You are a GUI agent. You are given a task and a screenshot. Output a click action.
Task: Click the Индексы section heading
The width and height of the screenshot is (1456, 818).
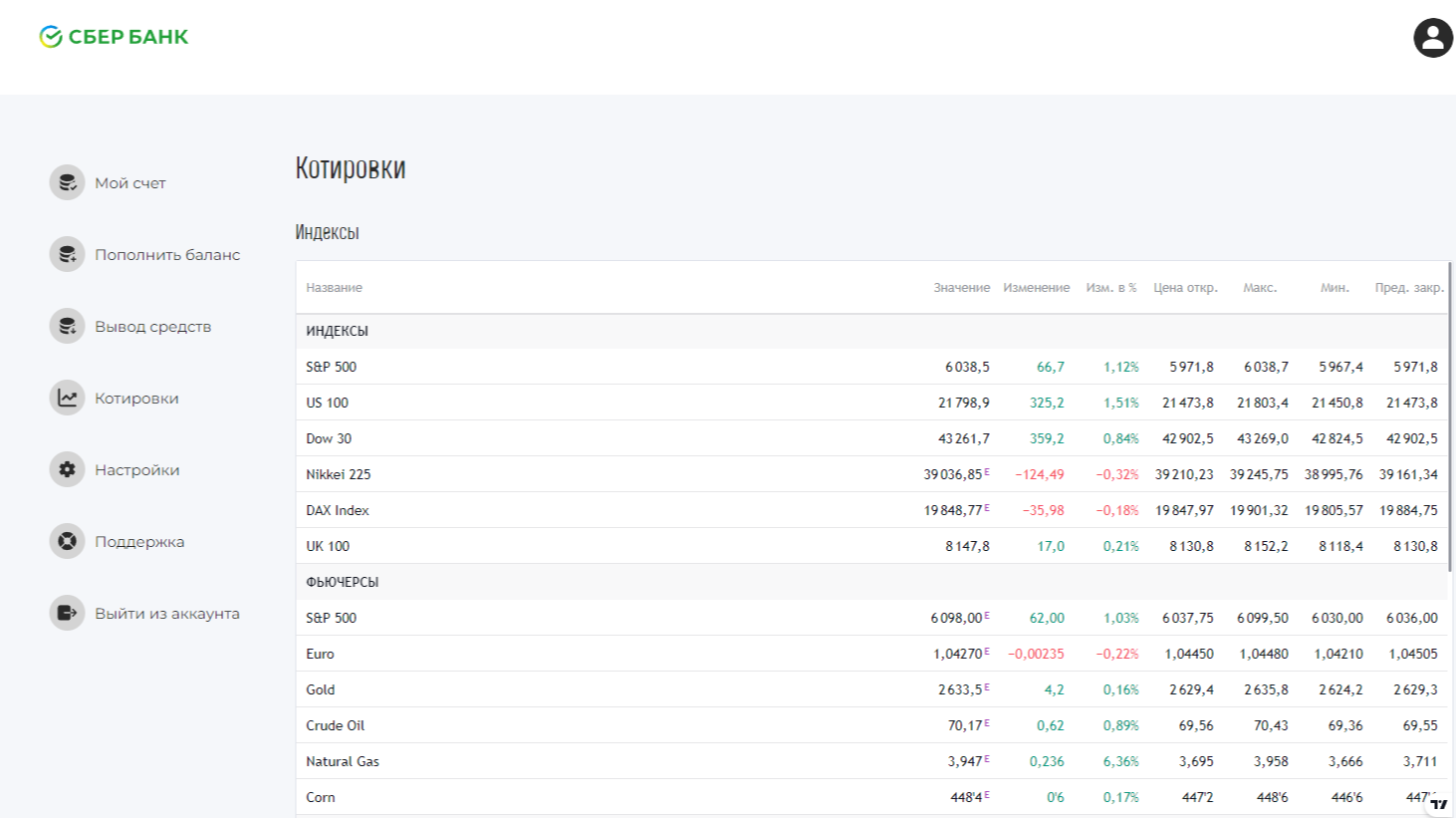pos(327,232)
